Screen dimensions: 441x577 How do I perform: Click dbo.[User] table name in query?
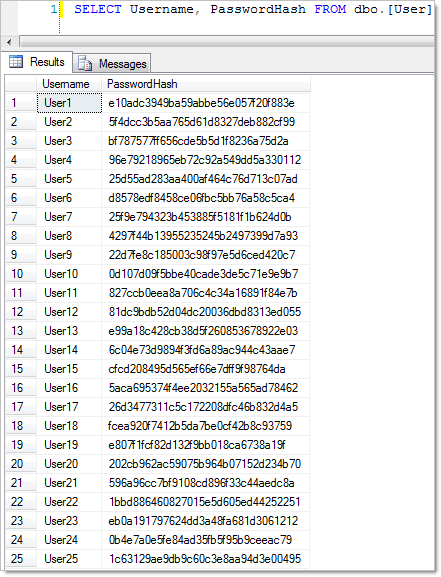point(392,9)
